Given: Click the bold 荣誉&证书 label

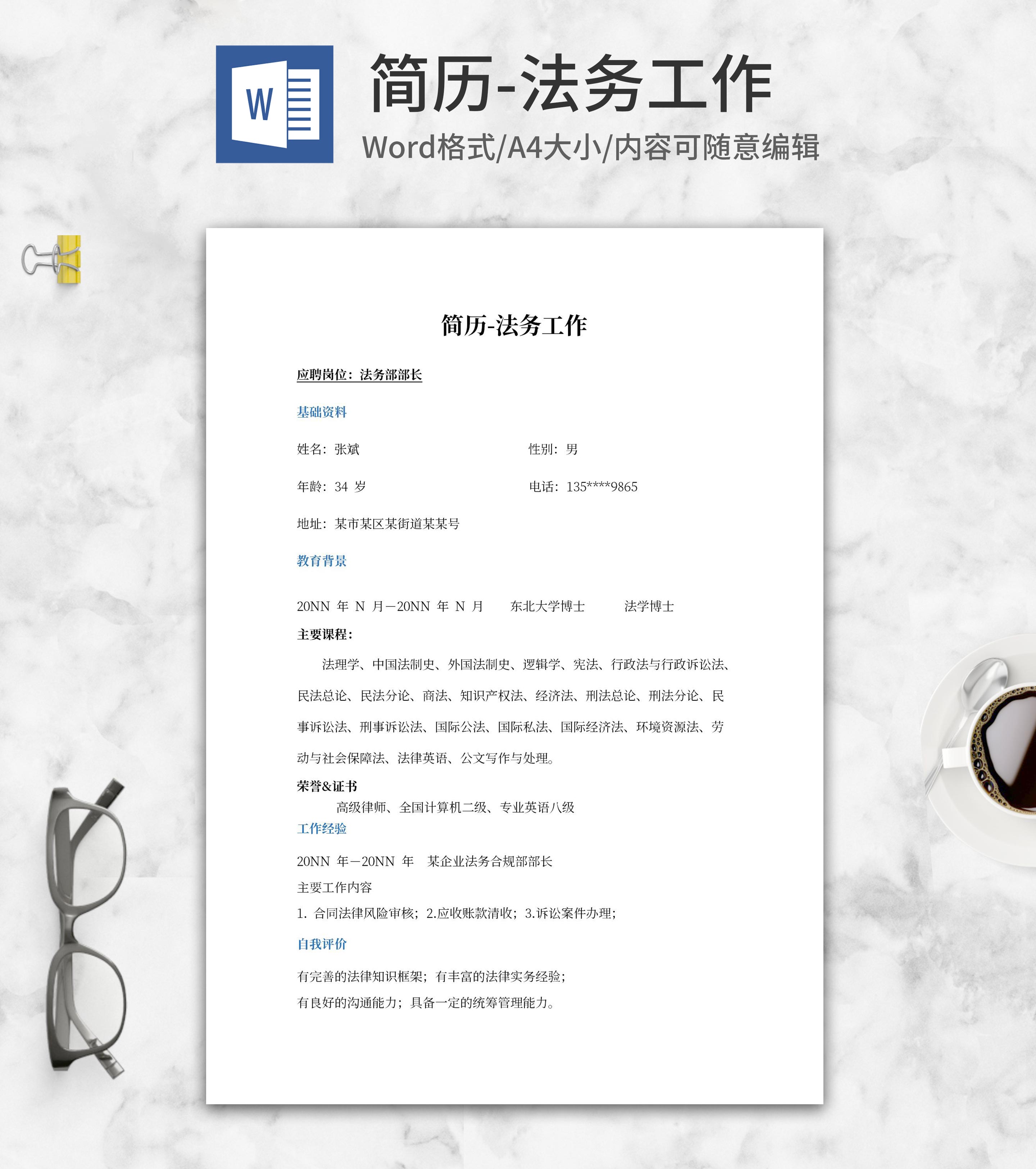Looking at the screenshot, I should click(x=327, y=786).
